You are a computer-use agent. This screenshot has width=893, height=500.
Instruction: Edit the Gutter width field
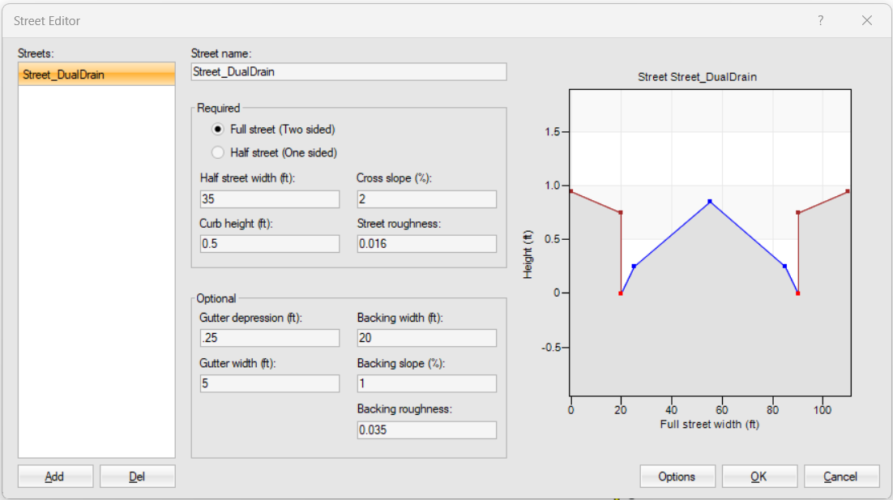[x=269, y=383]
